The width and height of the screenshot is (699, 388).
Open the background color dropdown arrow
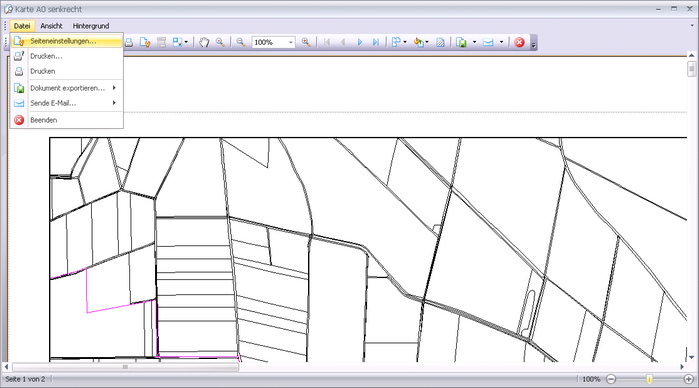[427, 42]
